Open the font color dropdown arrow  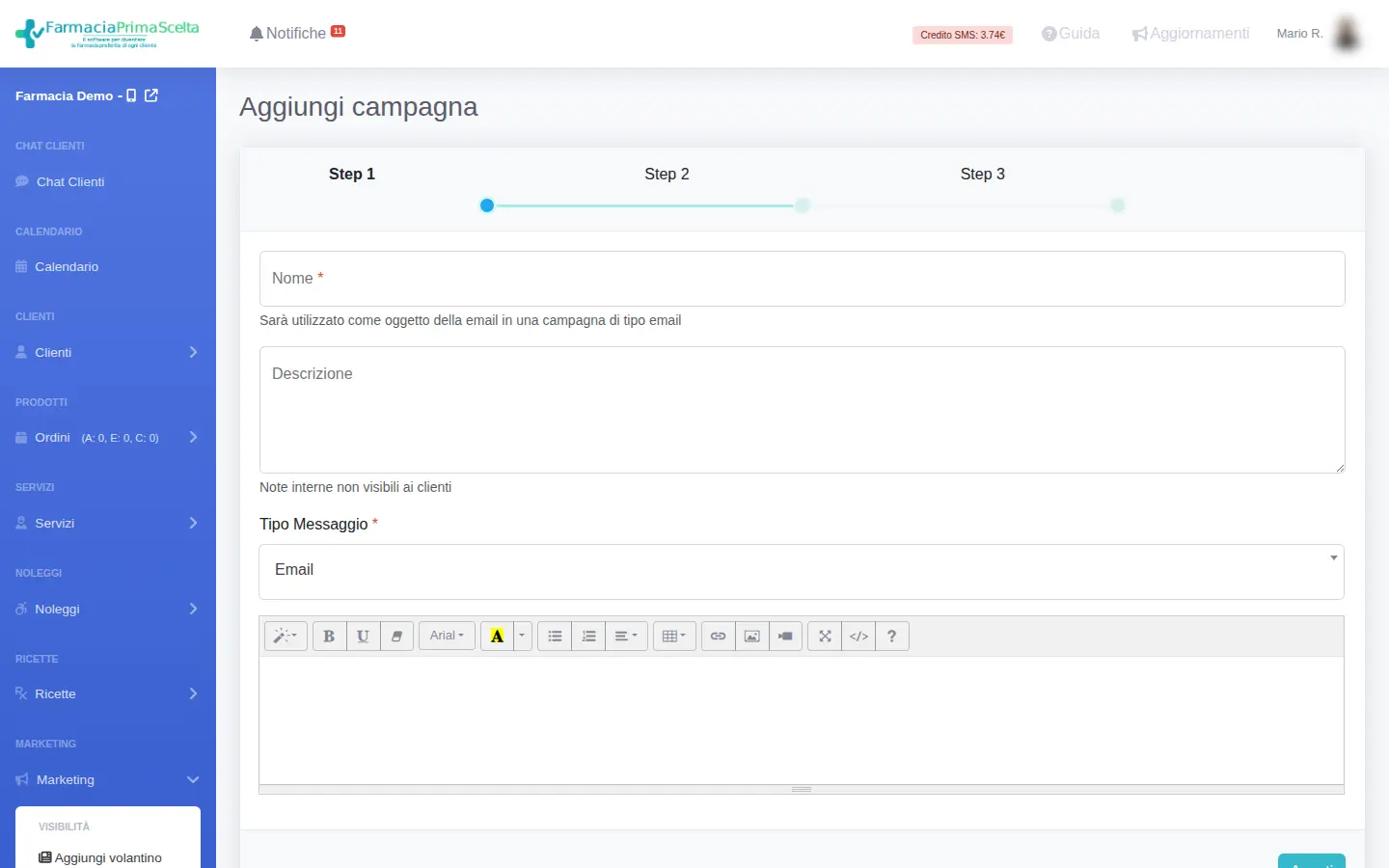point(522,636)
